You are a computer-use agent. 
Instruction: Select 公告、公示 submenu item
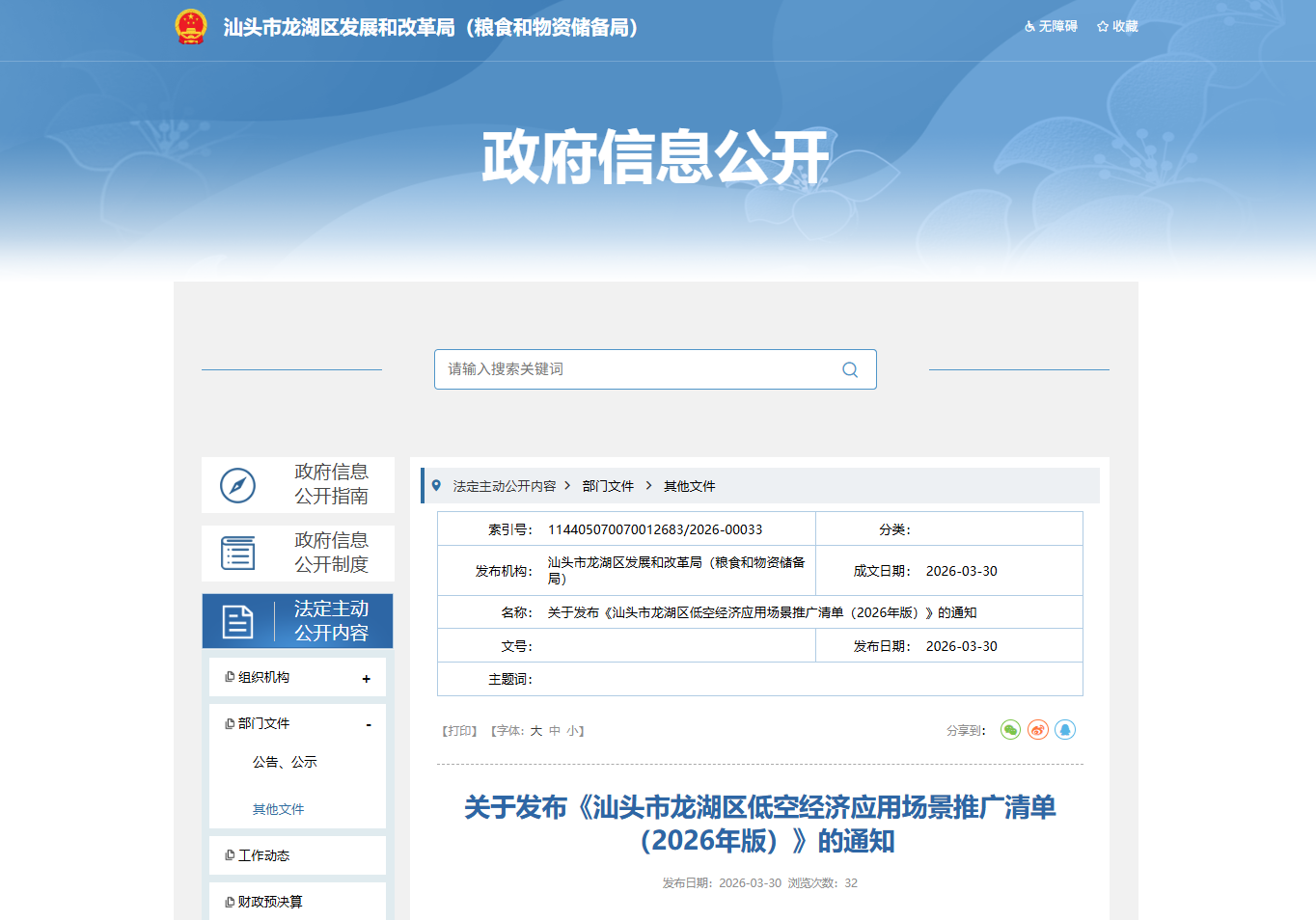(x=285, y=762)
